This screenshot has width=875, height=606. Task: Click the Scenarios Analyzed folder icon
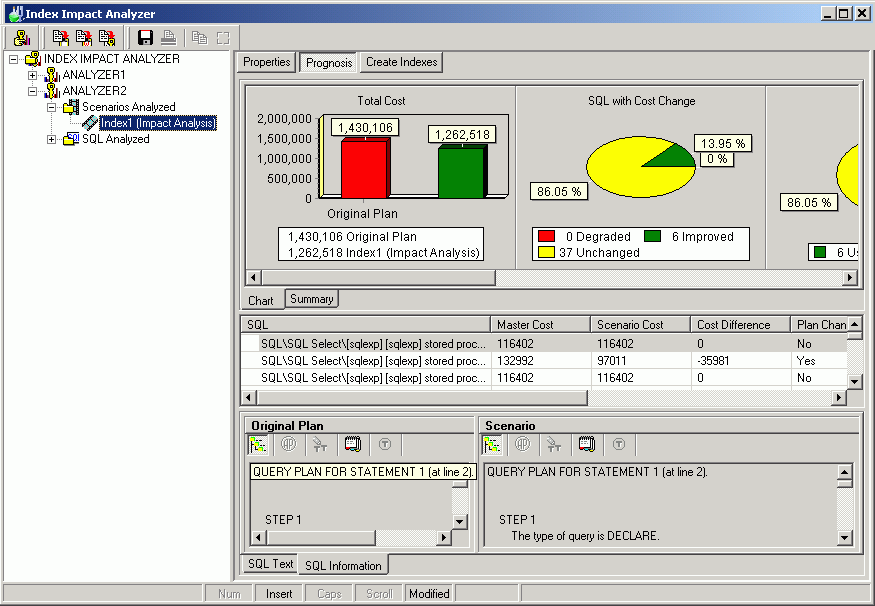pos(71,107)
